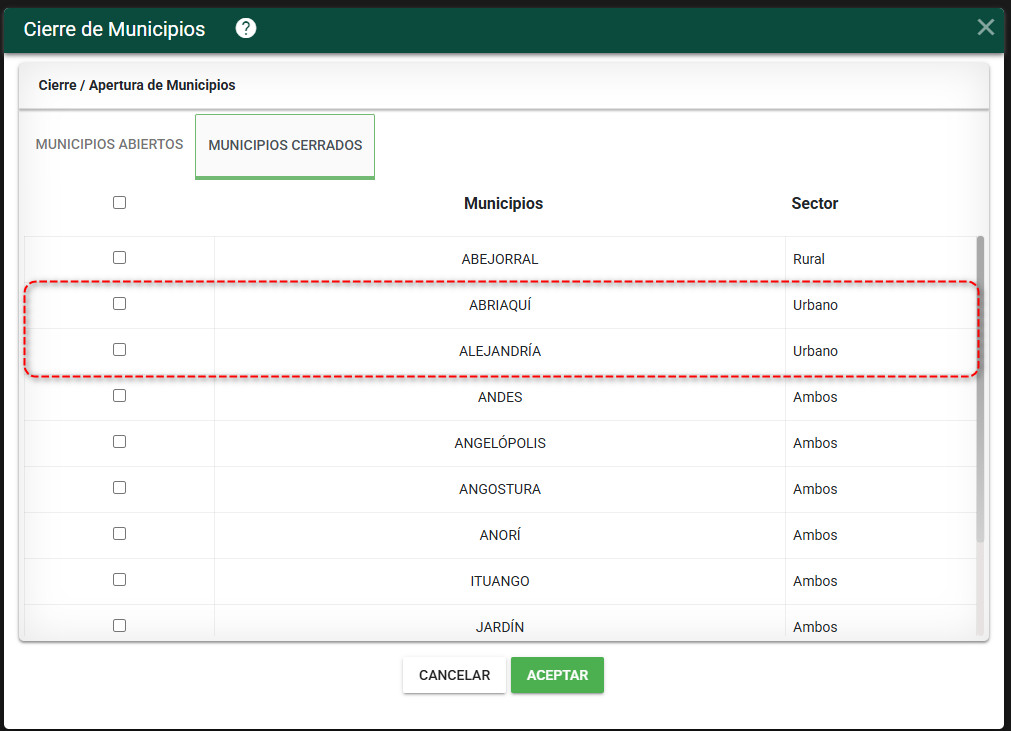1011x731 pixels.
Task: Check the ANGELÓPOLIS checkbox
Action: (x=119, y=442)
